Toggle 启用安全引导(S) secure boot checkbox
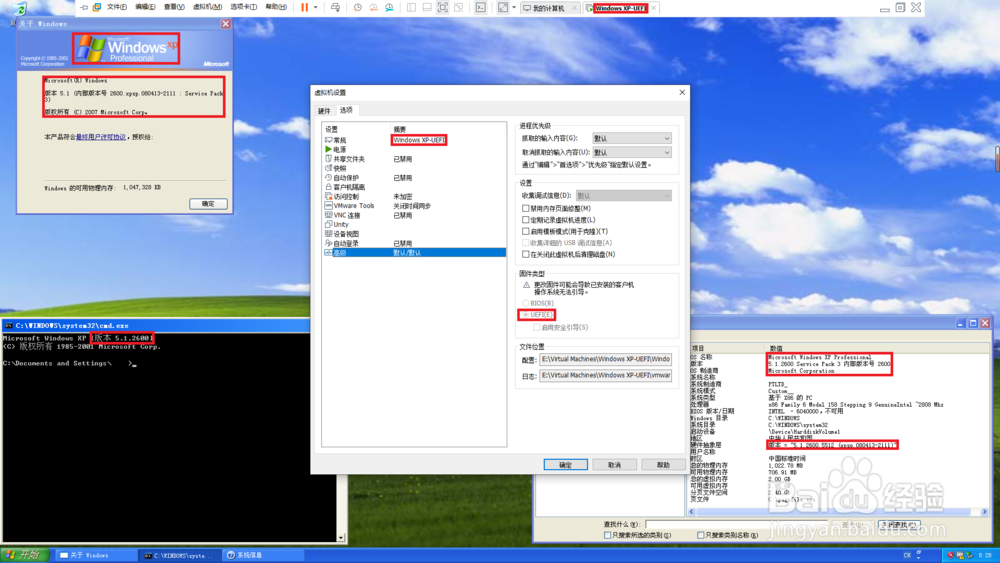Screen dimensions: 1000x563 coord(536,328)
